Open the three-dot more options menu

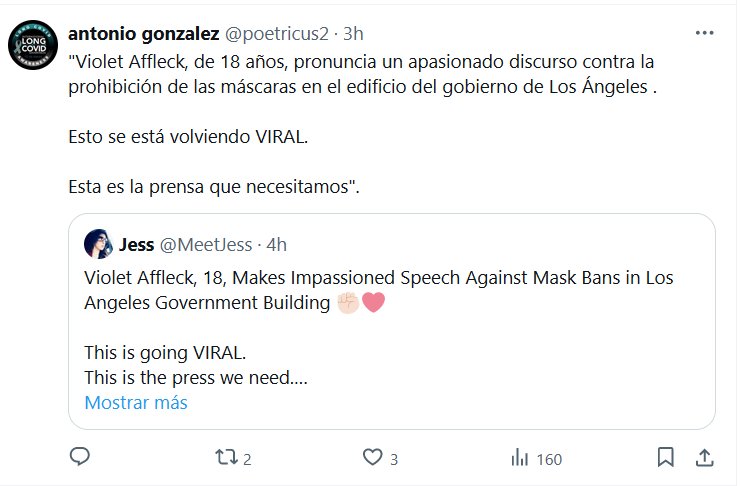tap(705, 33)
